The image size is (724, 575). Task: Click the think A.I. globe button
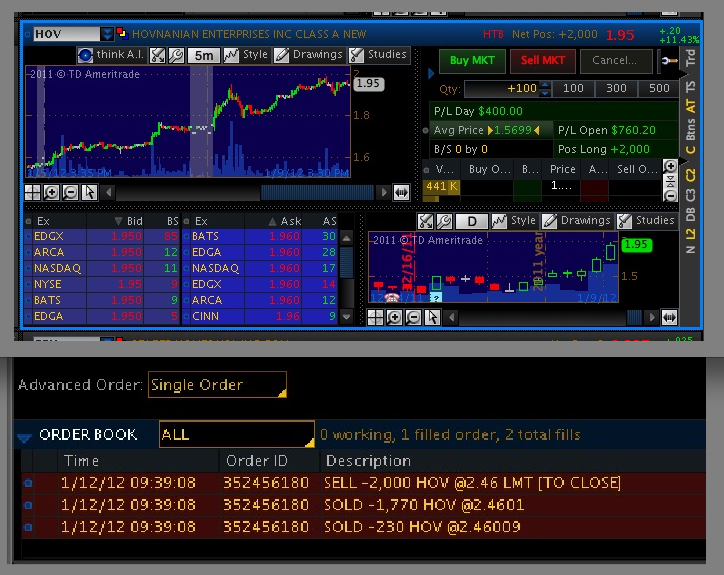point(85,55)
